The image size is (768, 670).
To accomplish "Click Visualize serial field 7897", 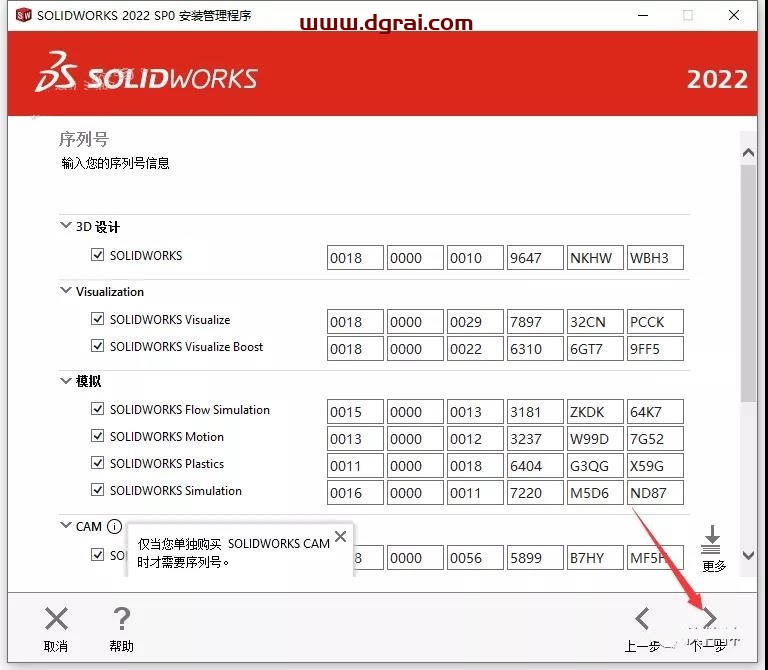I will click(535, 322).
